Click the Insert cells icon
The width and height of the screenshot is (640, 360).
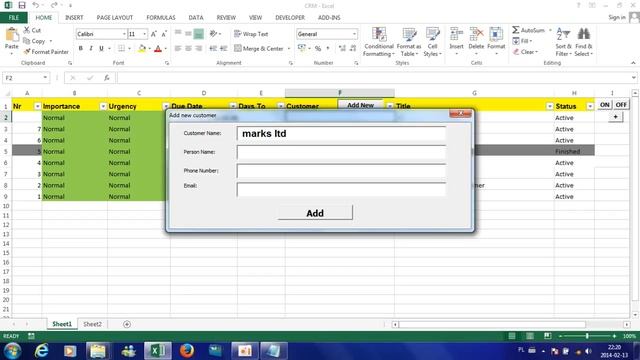[456, 34]
